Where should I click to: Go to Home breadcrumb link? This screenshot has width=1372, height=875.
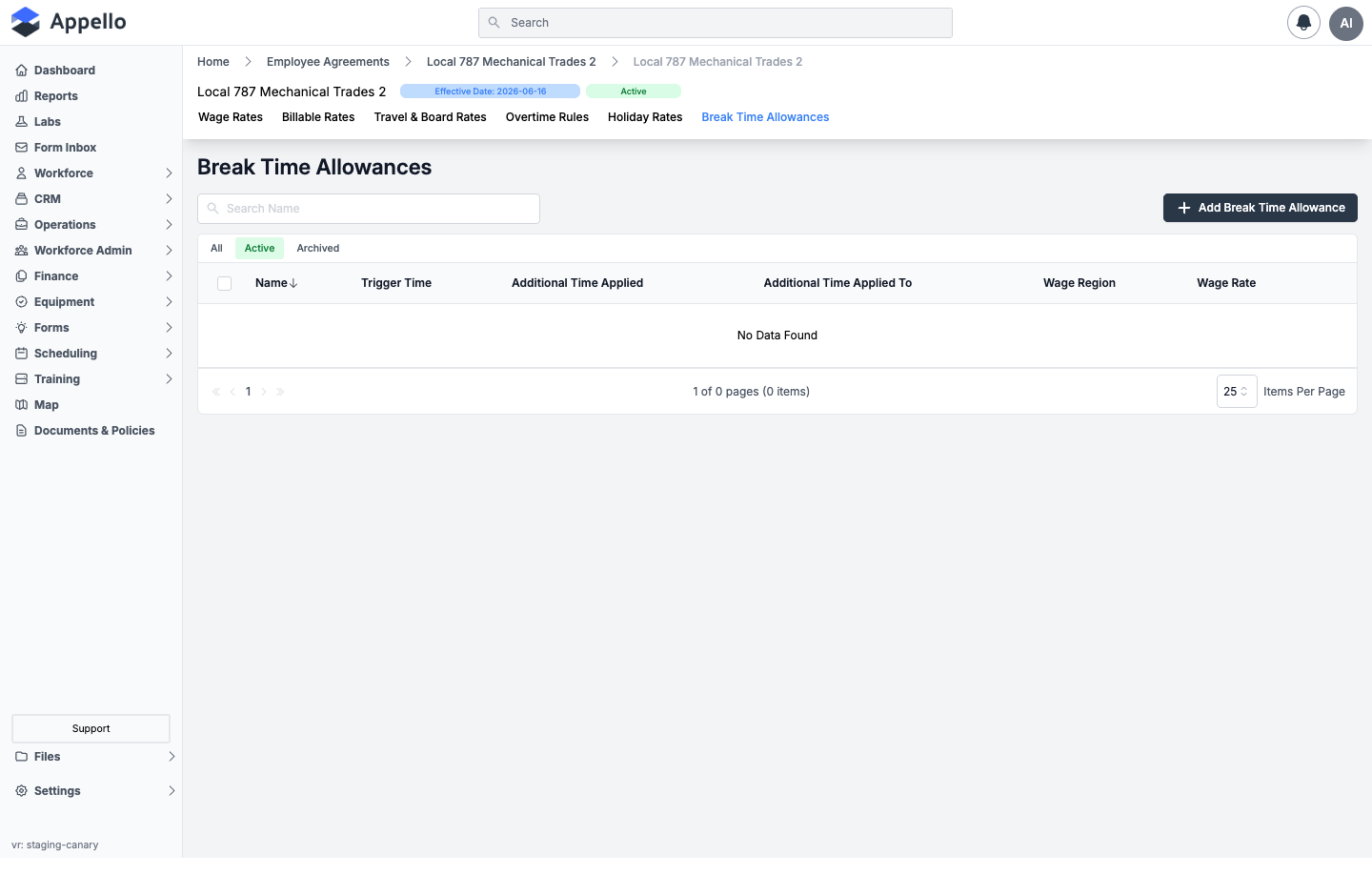(x=213, y=62)
